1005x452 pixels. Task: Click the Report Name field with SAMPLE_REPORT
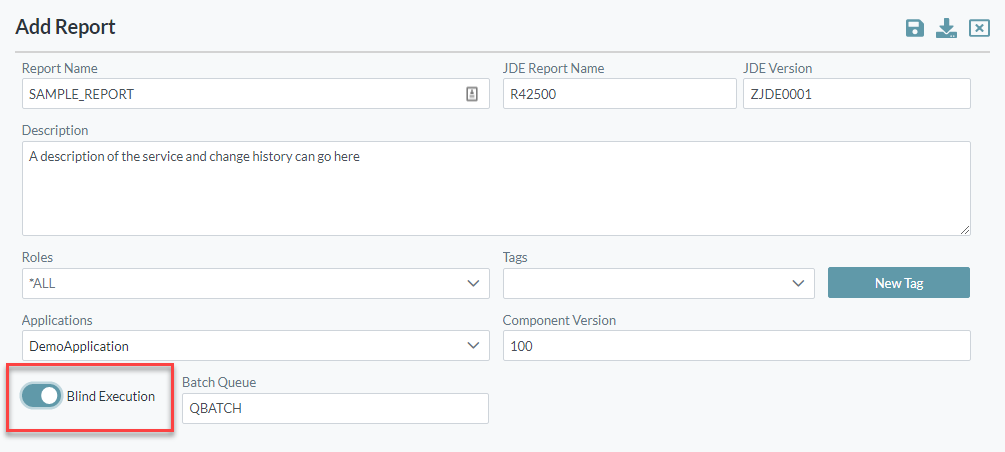coord(240,94)
